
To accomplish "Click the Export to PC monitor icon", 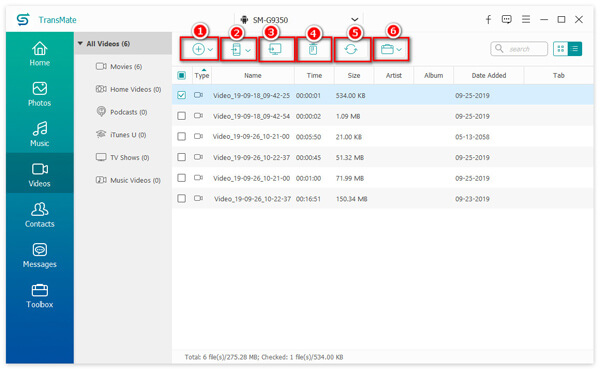I will pyautogui.click(x=275, y=49).
